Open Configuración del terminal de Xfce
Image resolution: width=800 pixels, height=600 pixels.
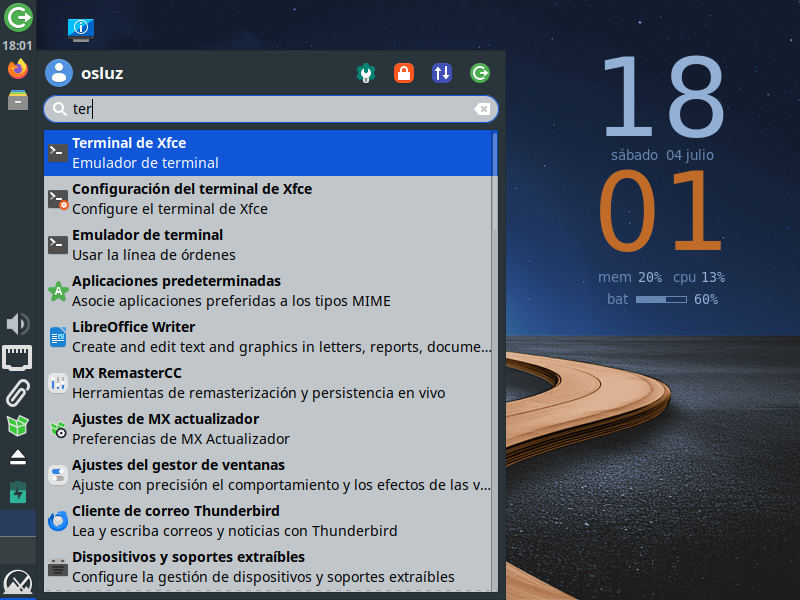click(x=268, y=199)
